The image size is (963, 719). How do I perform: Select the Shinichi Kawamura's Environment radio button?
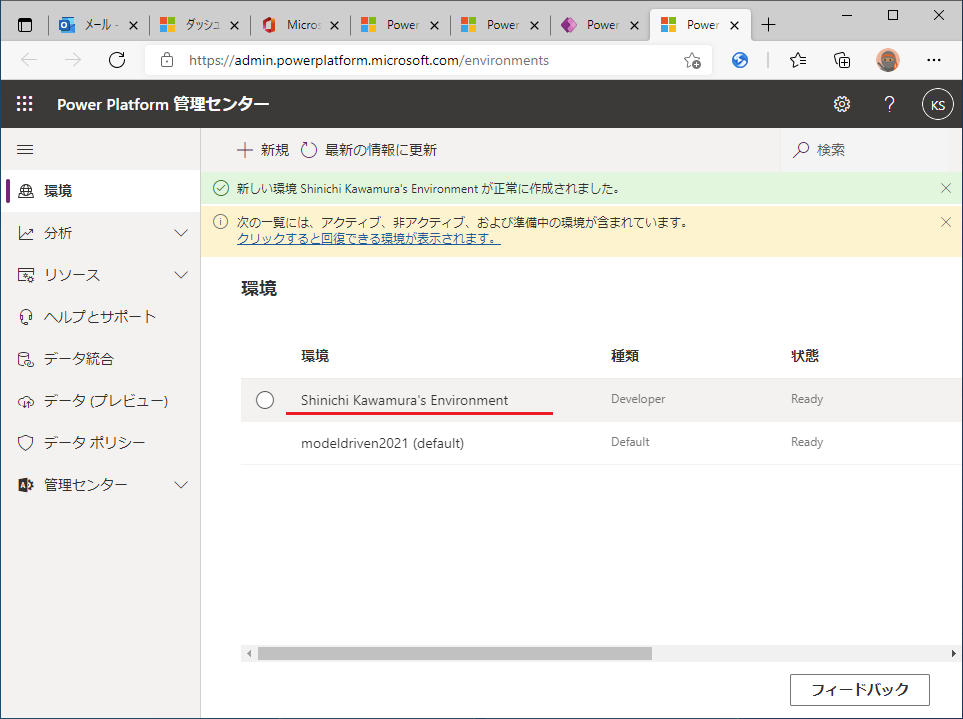[265, 400]
